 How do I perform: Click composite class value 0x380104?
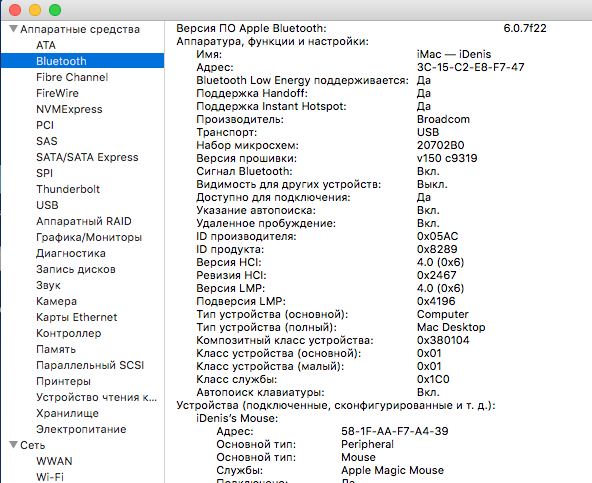(443, 340)
